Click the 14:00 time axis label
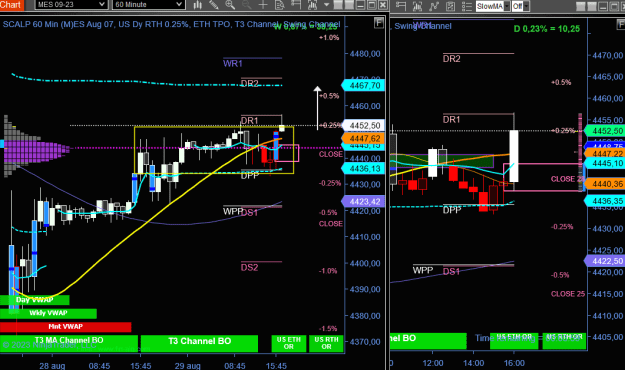The image size is (625, 370). pos(474,363)
